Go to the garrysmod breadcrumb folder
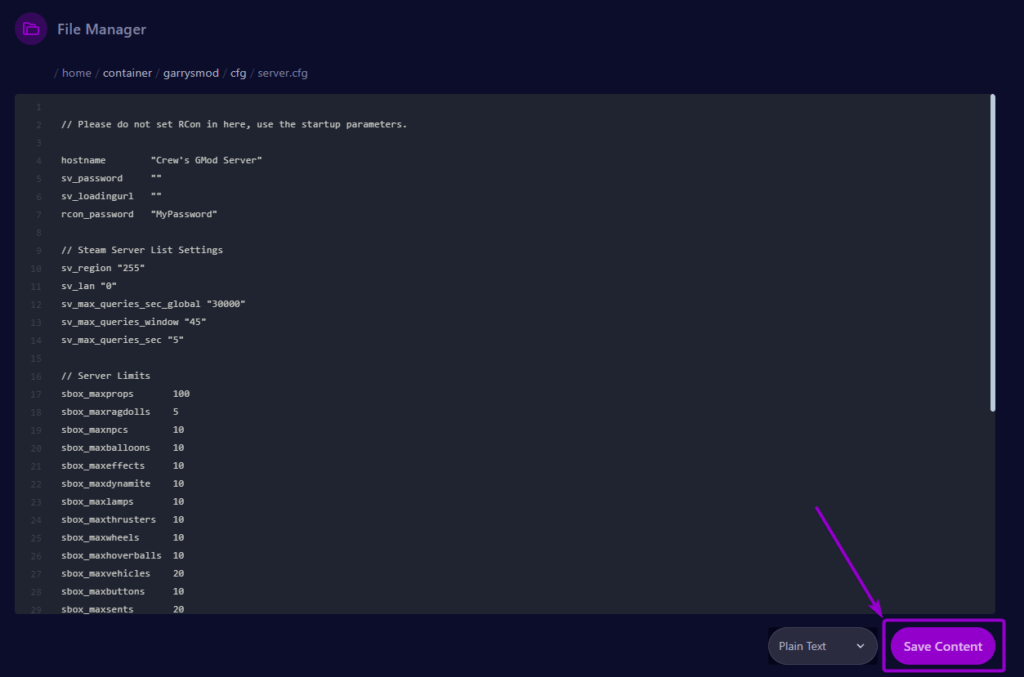The image size is (1024, 677). pyautogui.click(x=191, y=73)
